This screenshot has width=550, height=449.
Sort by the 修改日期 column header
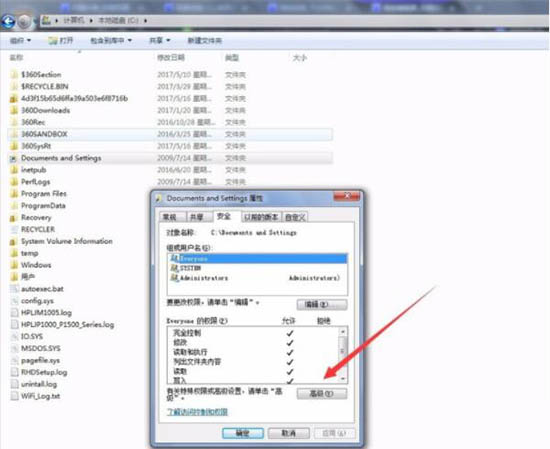171,58
